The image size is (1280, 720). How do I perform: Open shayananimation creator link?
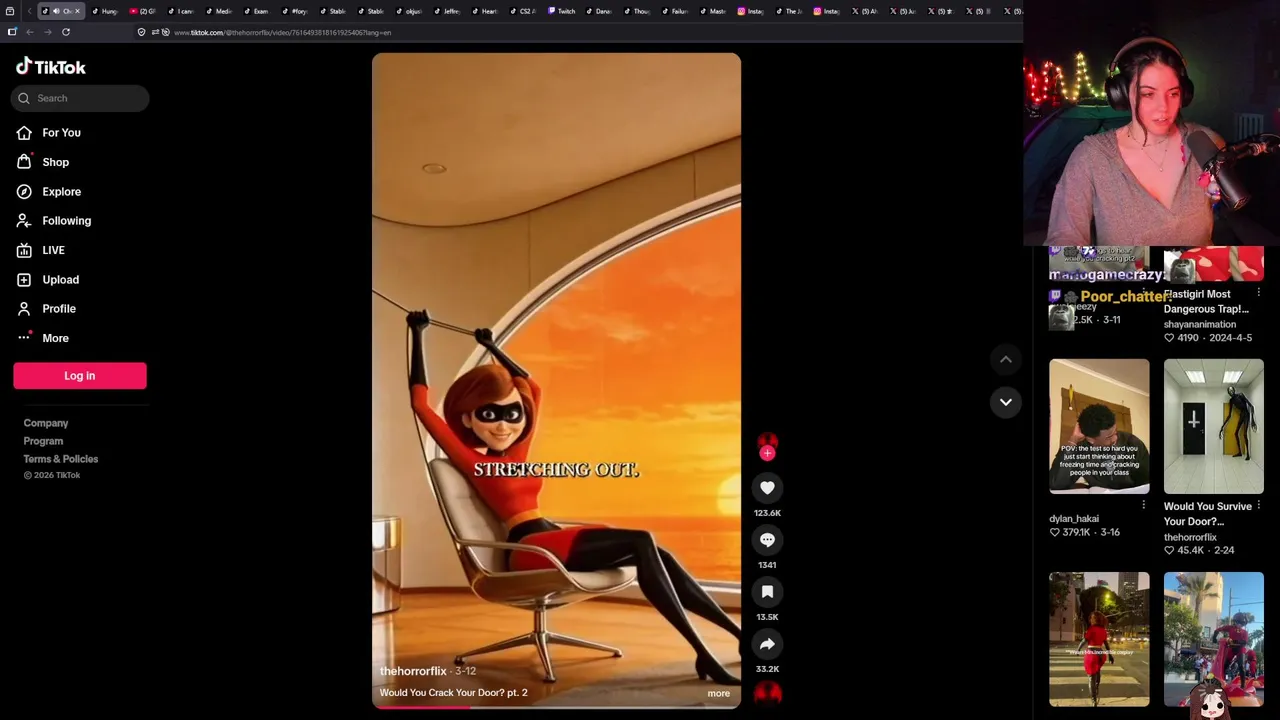pos(1199,324)
